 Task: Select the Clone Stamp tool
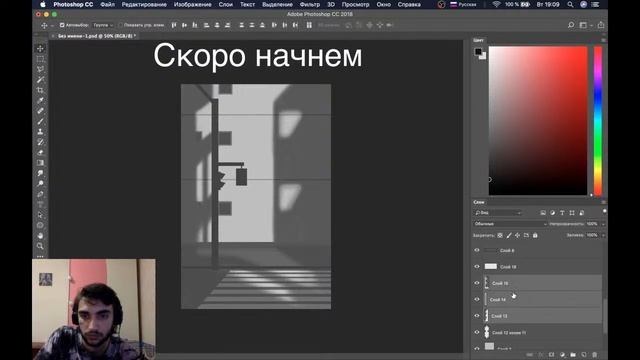[x=40, y=132]
